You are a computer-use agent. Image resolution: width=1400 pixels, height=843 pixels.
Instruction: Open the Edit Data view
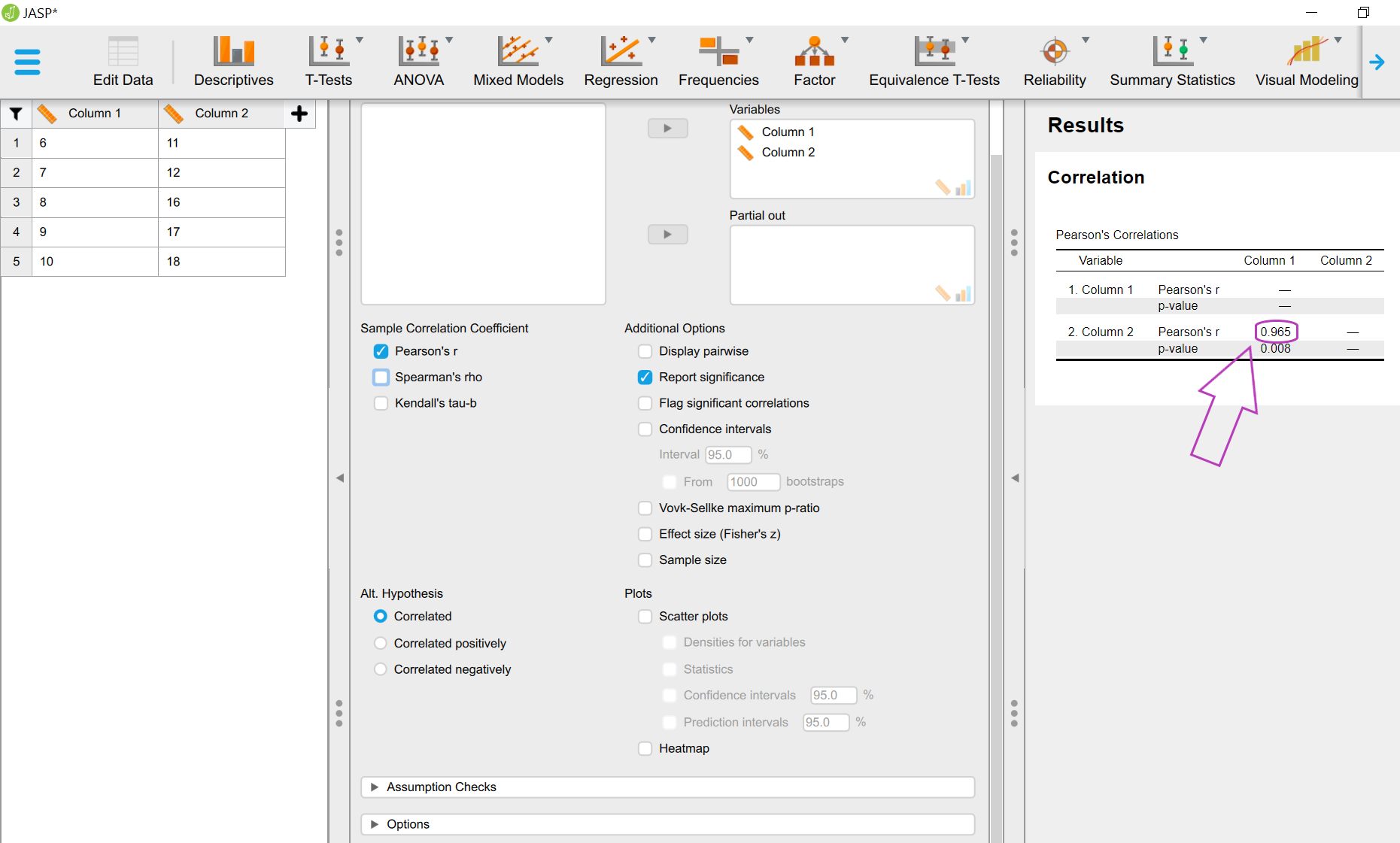[x=123, y=62]
